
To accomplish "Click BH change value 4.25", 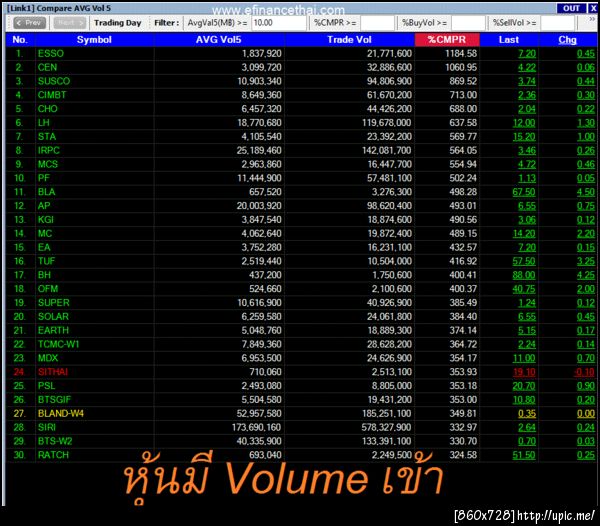I will (586, 275).
